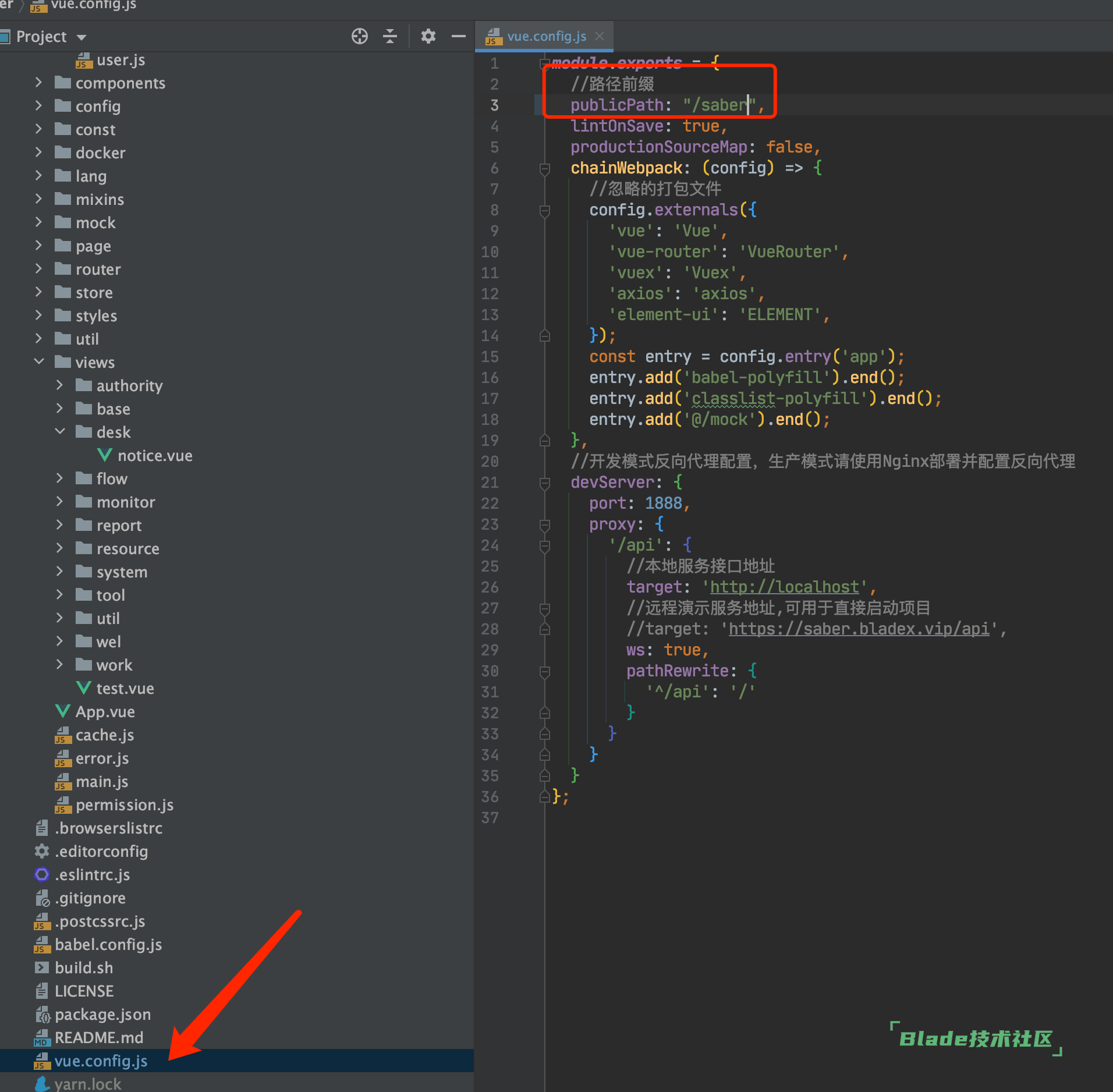Click vue.config.js in the breadcrumb bar

[x=93, y=5]
